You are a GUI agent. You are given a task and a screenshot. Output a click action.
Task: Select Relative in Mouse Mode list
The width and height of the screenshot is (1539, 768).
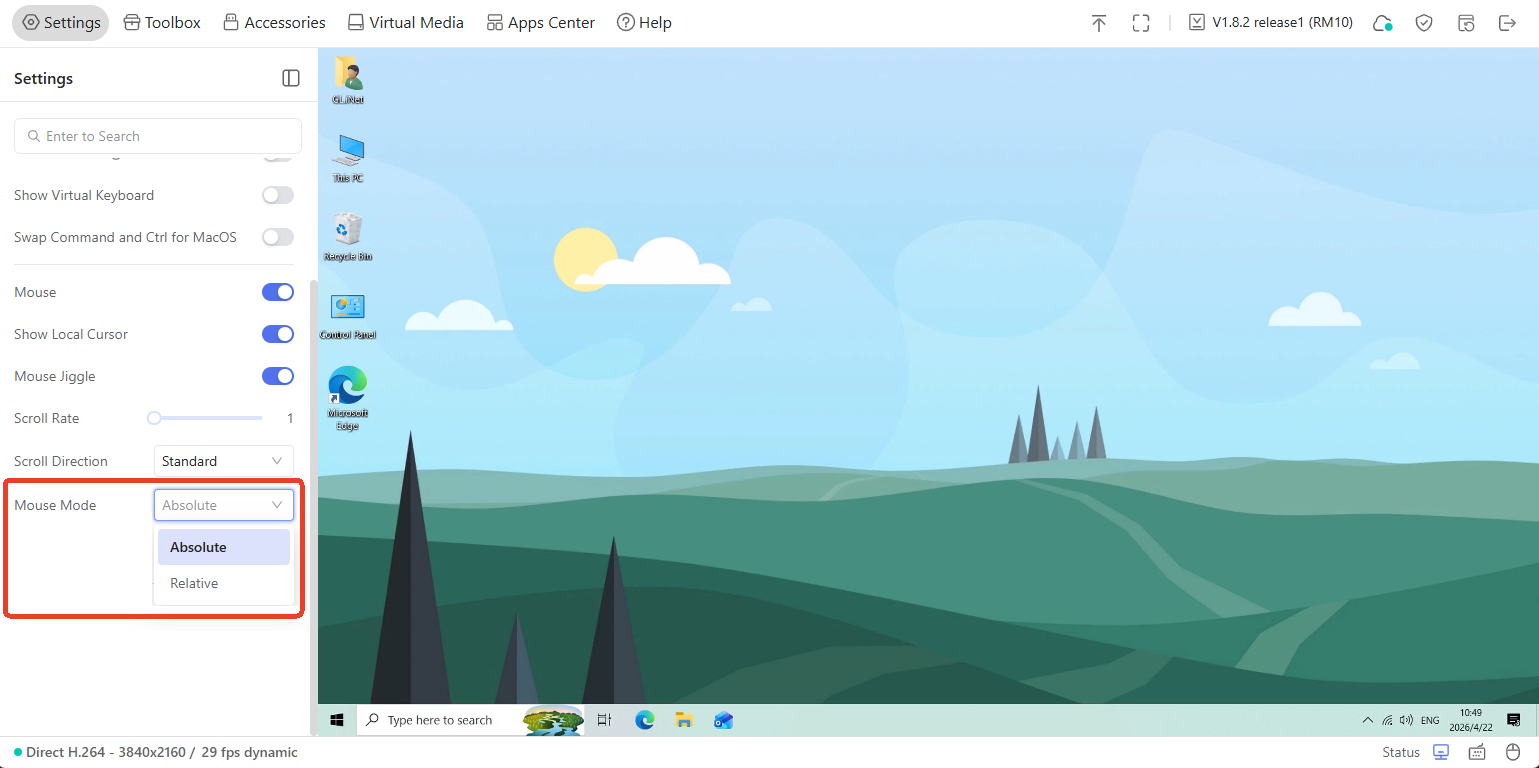[x=194, y=583]
